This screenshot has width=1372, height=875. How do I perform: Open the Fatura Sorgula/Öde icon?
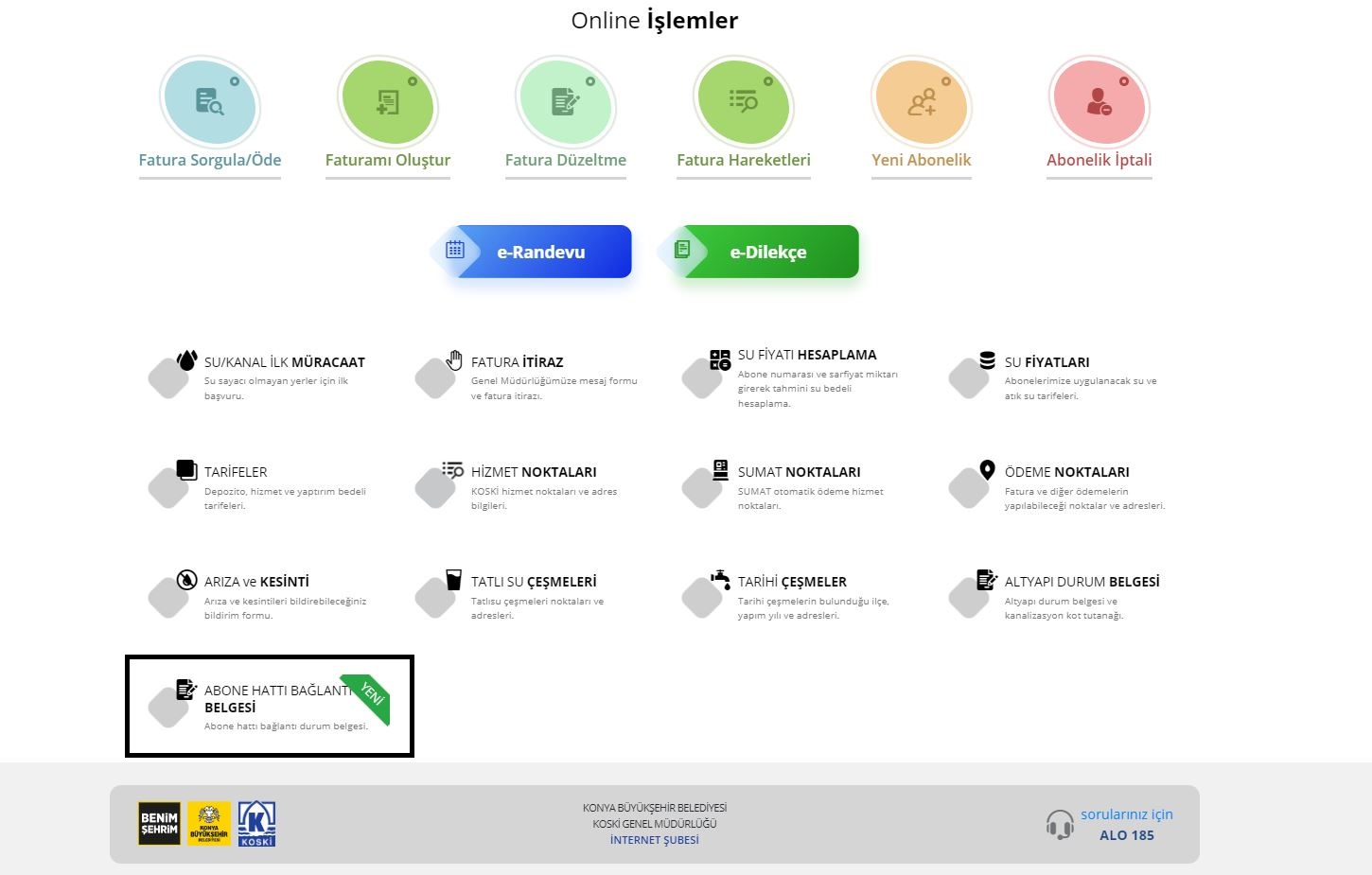click(208, 102)
